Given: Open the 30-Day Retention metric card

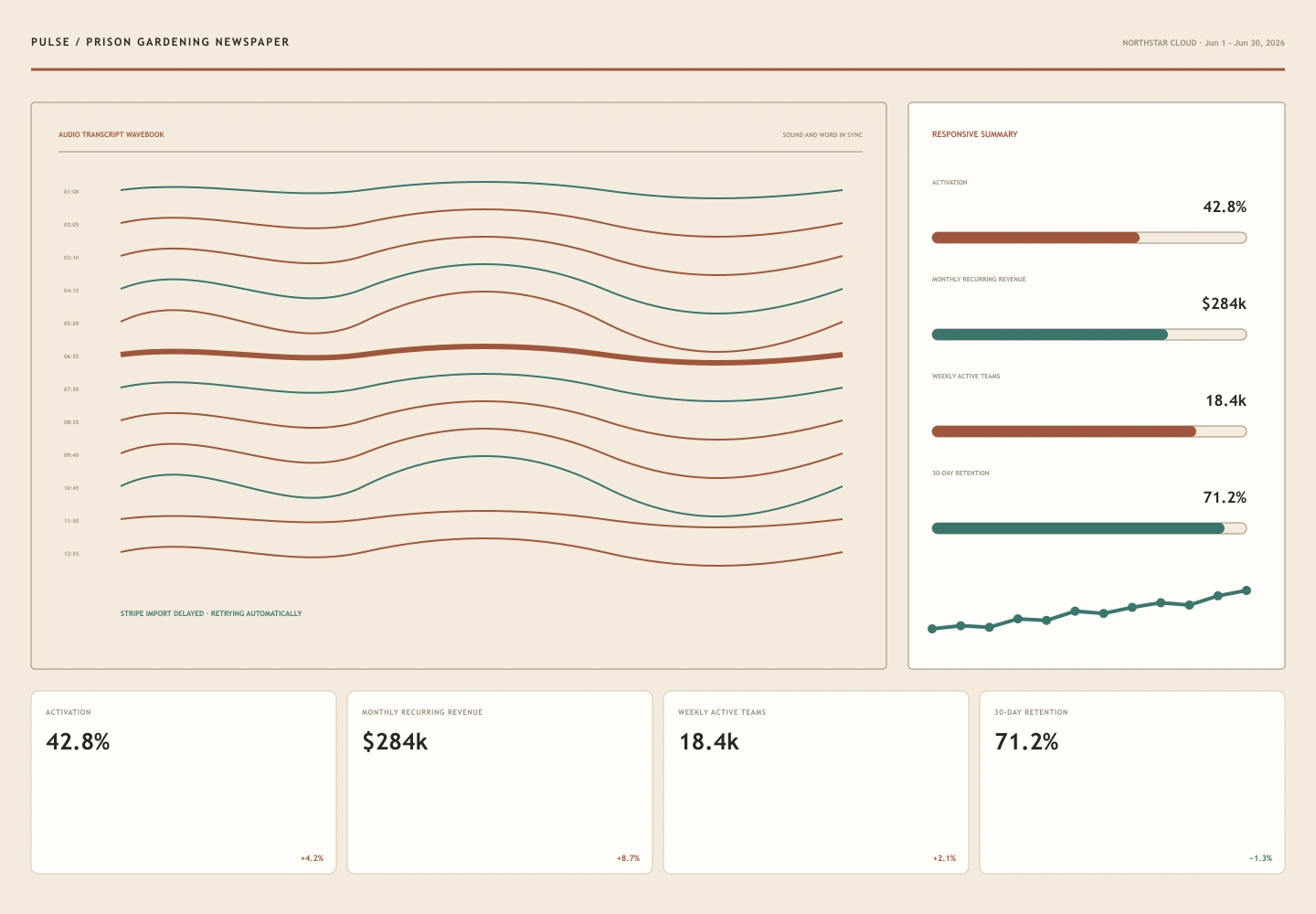Looking at the screenshot, I should click(x=1132, y=782).
